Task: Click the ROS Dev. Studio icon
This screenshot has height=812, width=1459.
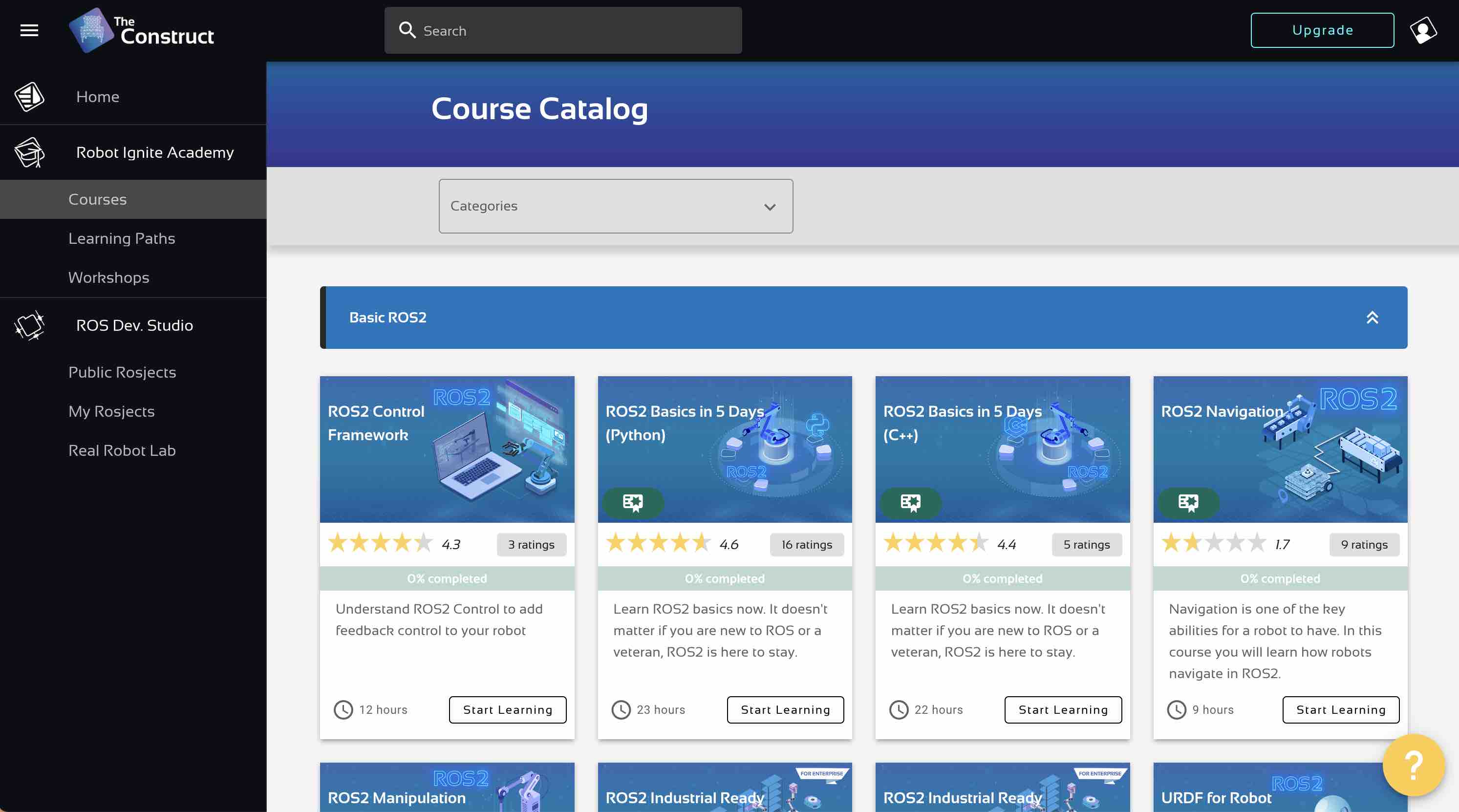Action: point(29,325)
